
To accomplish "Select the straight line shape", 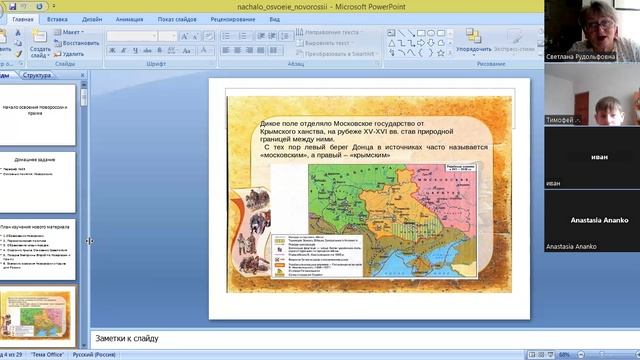I will 402,33.
